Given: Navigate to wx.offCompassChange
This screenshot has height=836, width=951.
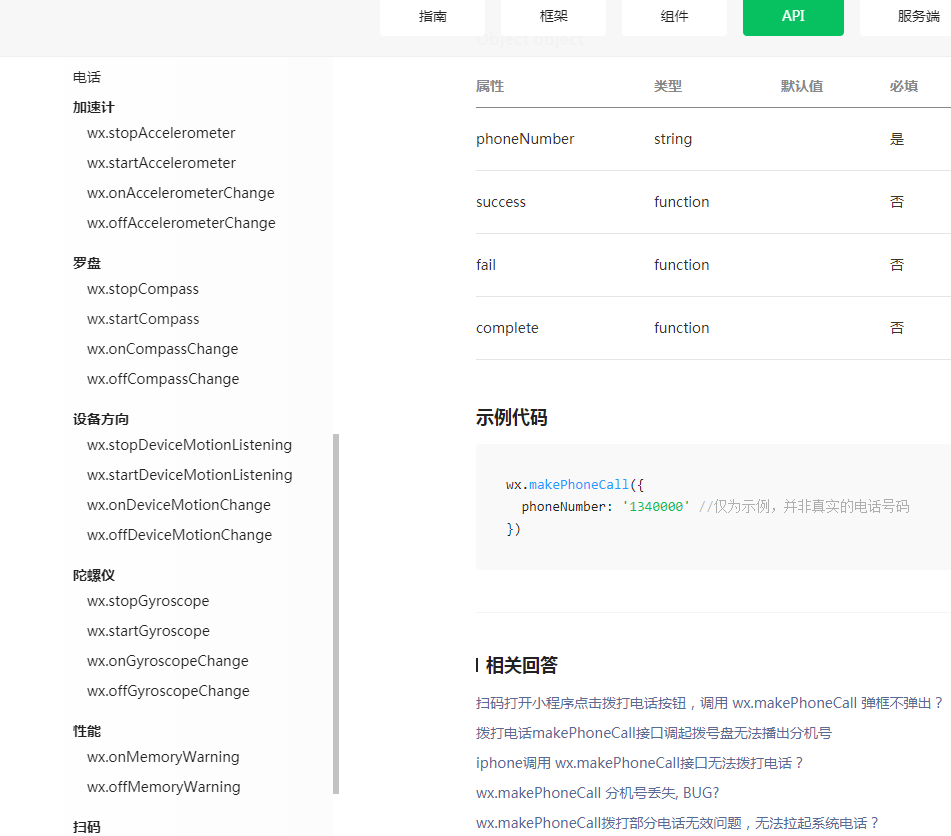Looking at the screenshot, I should pos(163,379).
